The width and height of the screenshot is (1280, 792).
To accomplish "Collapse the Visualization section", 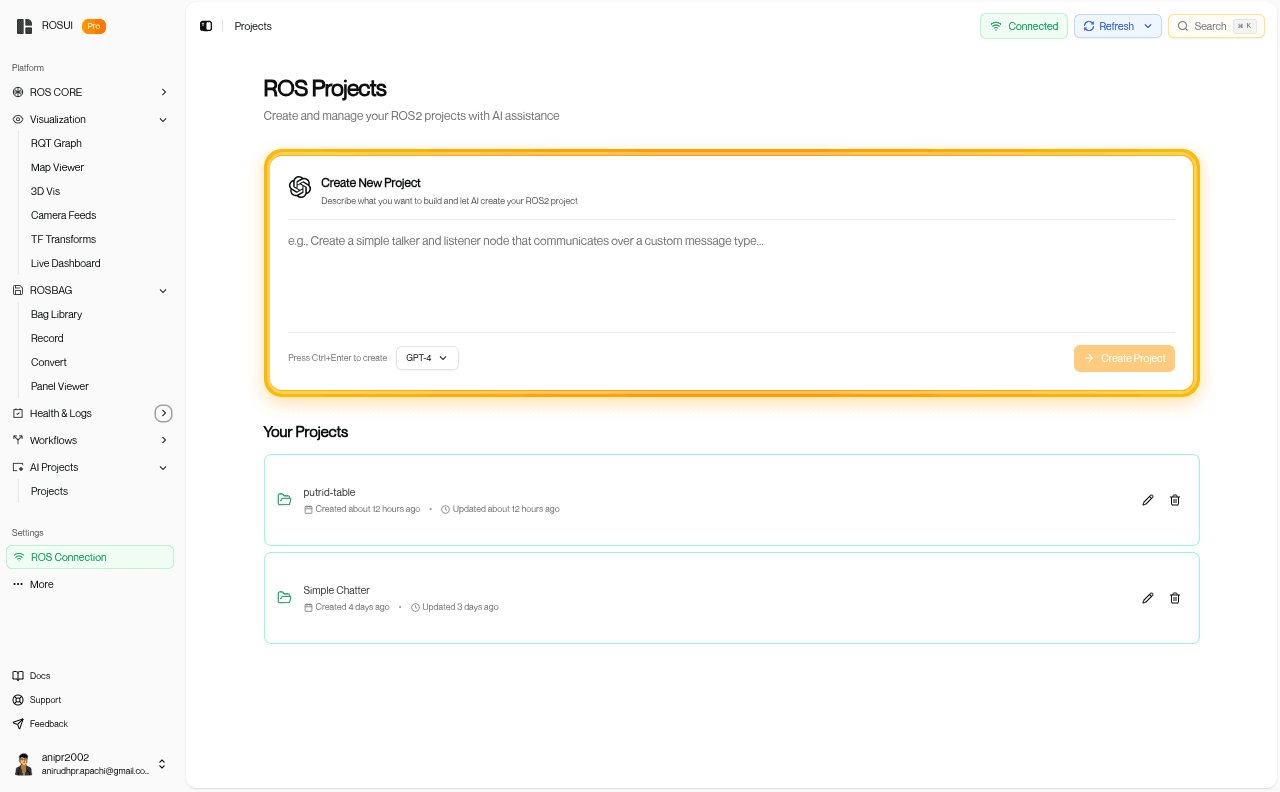I will click(x=162, y=119).
